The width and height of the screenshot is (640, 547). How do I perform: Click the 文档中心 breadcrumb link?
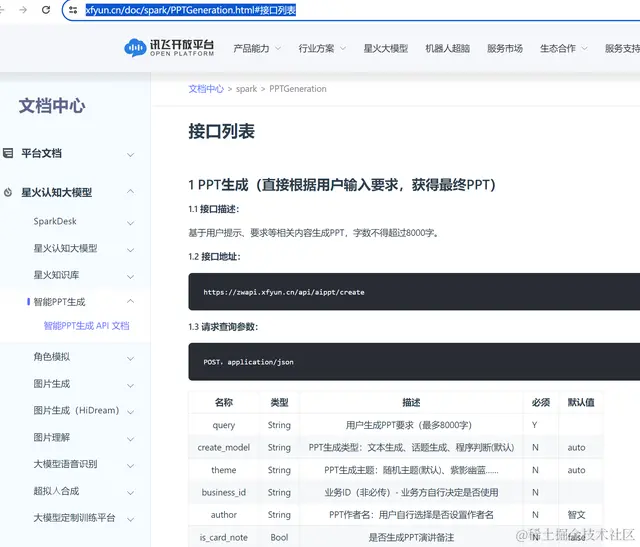point(206,89)
